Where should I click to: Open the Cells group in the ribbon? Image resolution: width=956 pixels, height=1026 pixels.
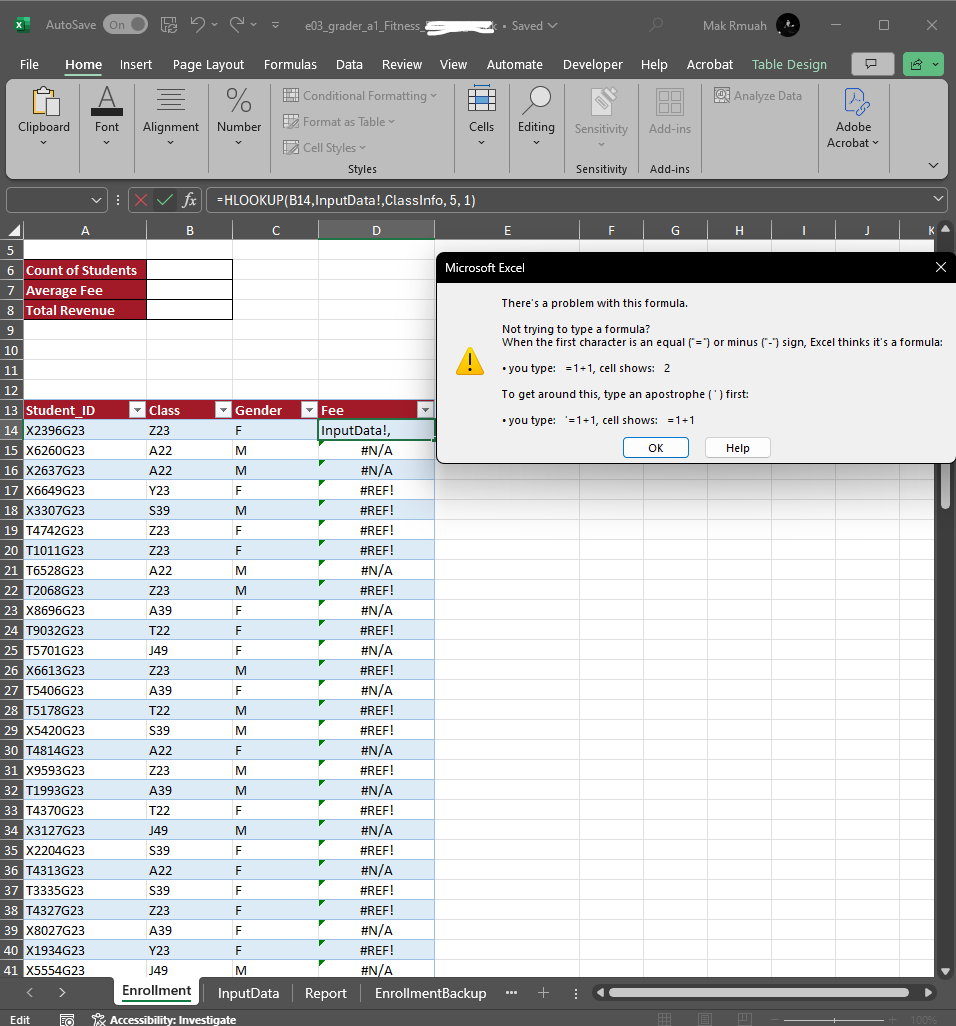[x=482, y=113]
